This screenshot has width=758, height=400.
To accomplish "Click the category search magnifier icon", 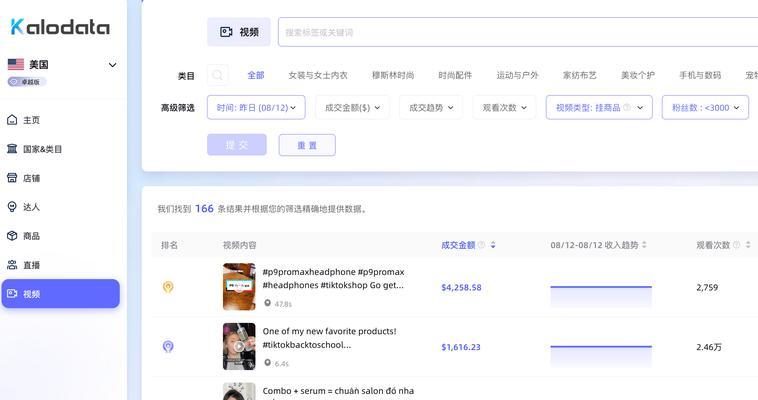I will [x=218, y=75].
